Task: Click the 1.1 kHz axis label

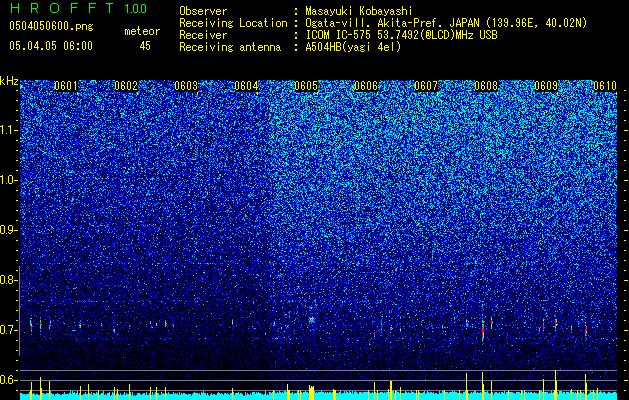Action: point(8,130)
